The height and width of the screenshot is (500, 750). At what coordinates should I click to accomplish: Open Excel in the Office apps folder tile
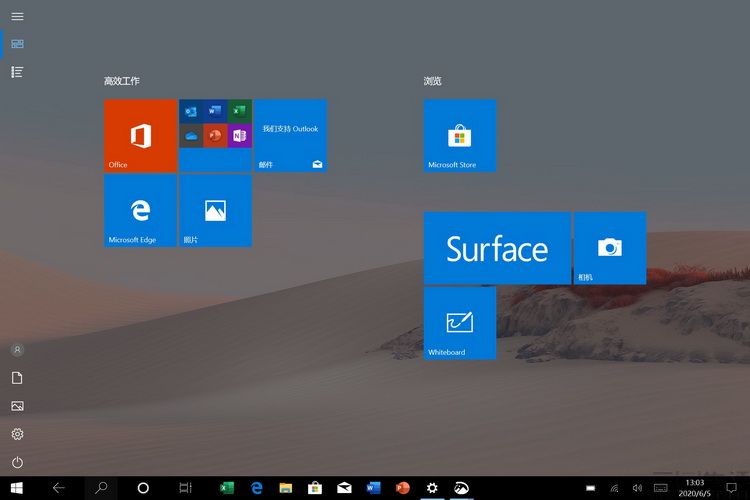click(x=240, y=111)
